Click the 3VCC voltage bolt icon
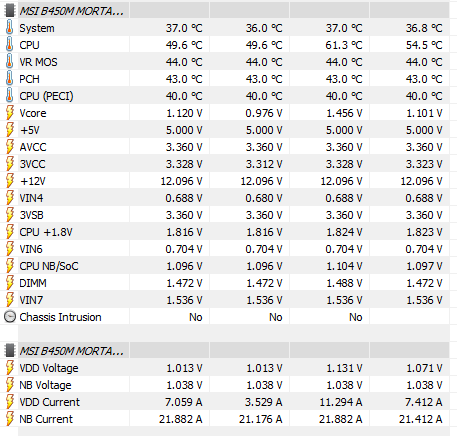Viewport: 457px width, 436px height. tap(10, 164)
